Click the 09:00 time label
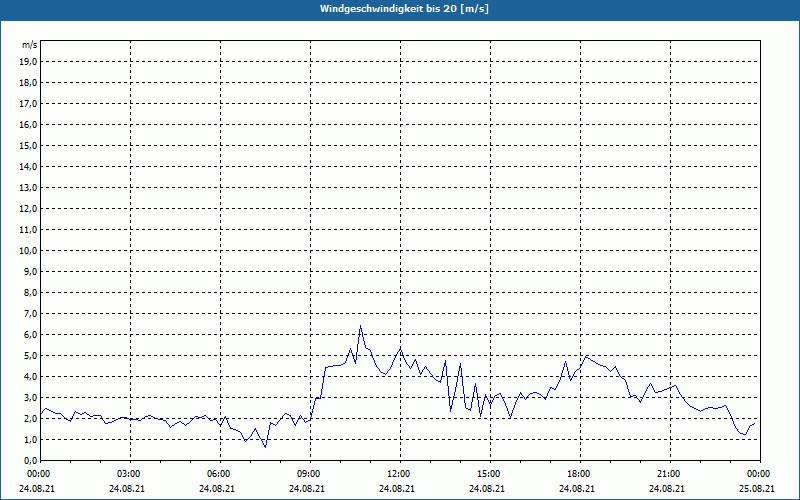Image resolution: width=800 pixels, height=500 pixels. (310, 474)
